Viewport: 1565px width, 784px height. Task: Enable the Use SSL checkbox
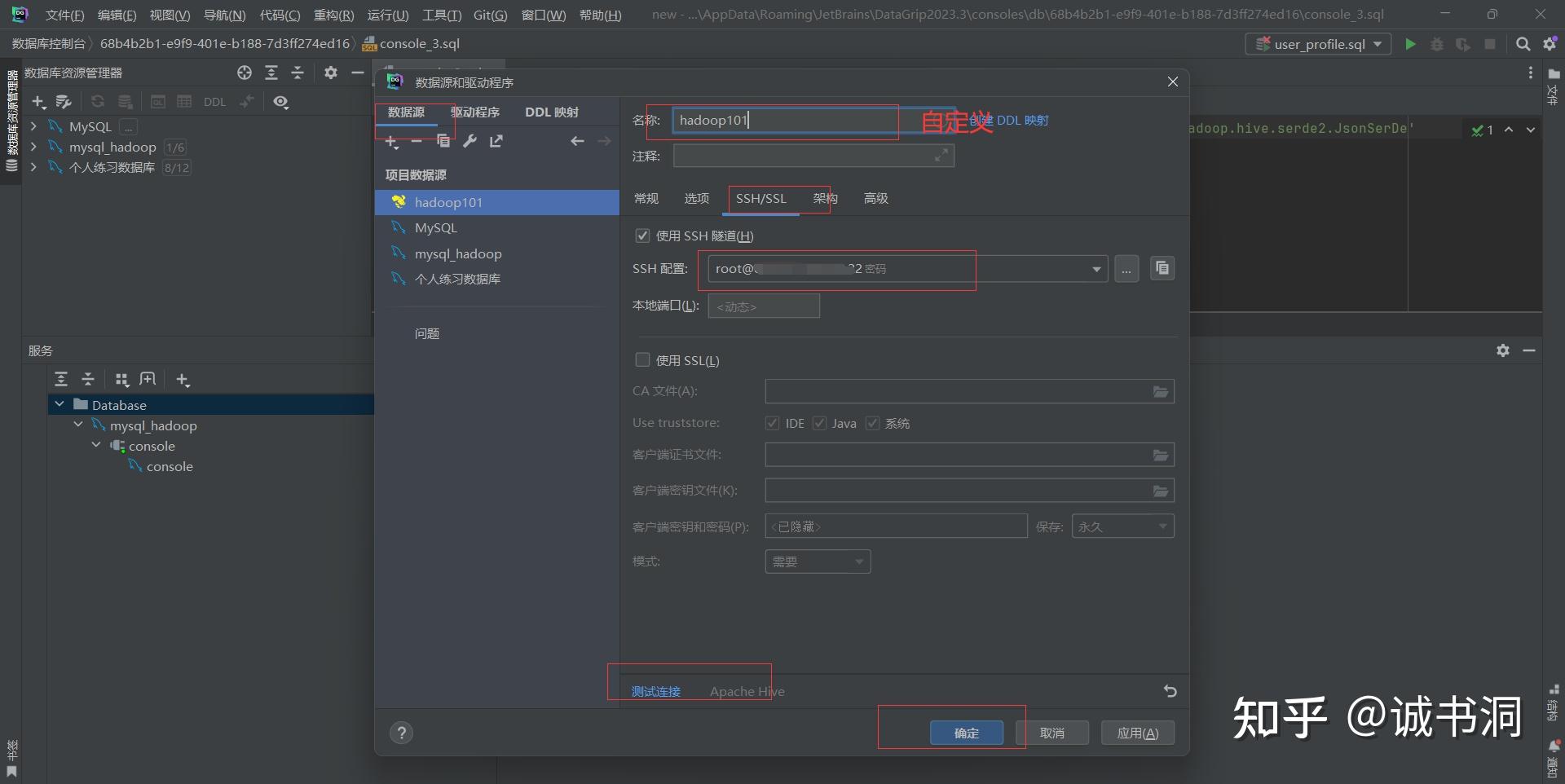point(642,359)
